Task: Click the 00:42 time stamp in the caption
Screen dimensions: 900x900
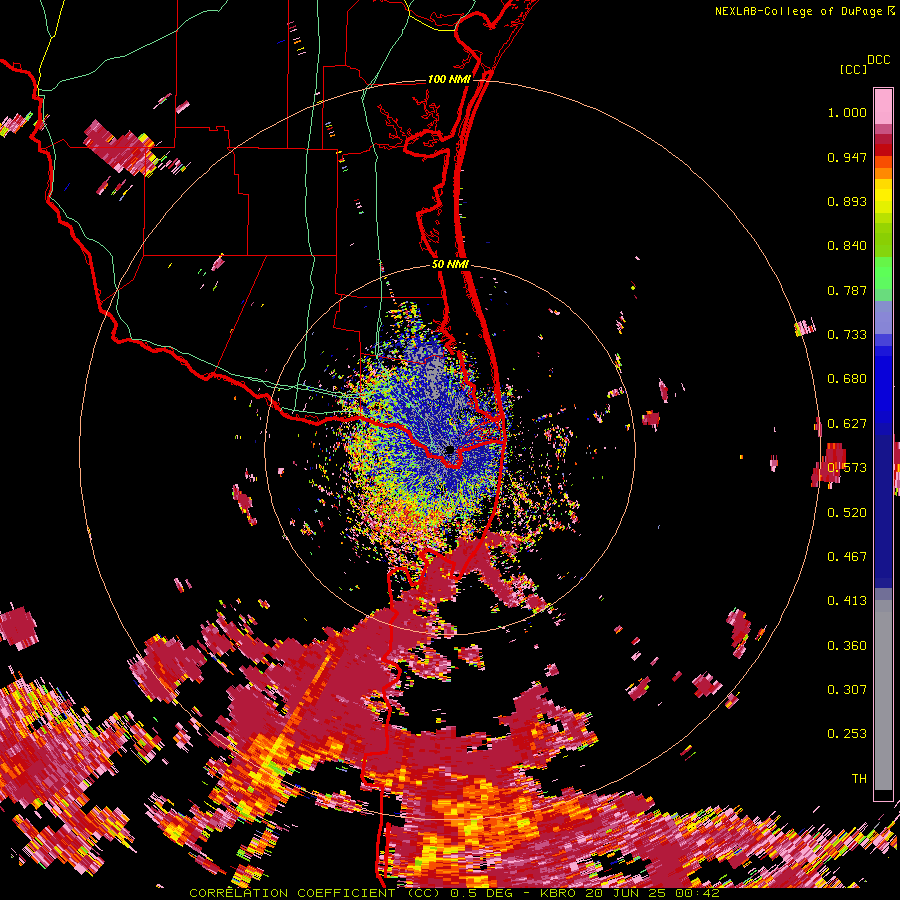Action: pos(698,893)
